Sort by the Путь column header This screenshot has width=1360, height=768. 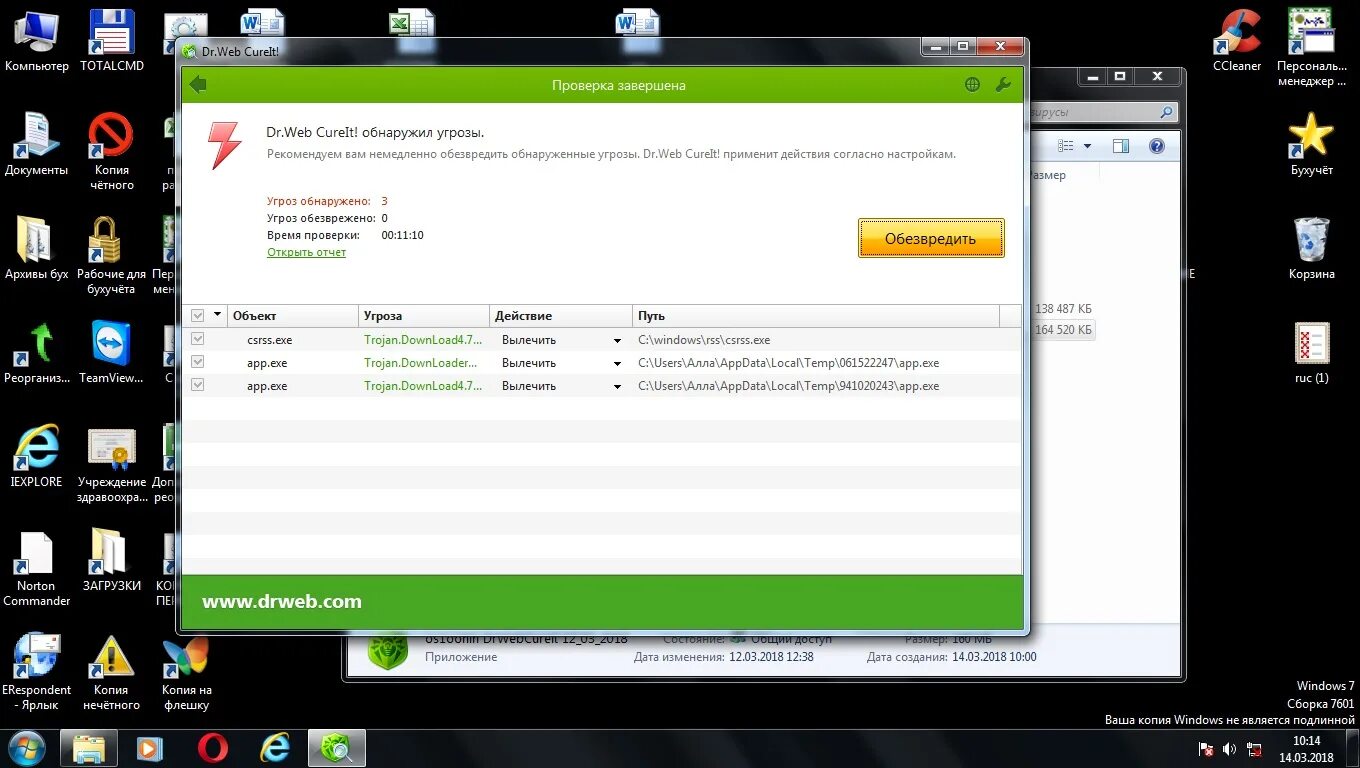click(816, 316)
